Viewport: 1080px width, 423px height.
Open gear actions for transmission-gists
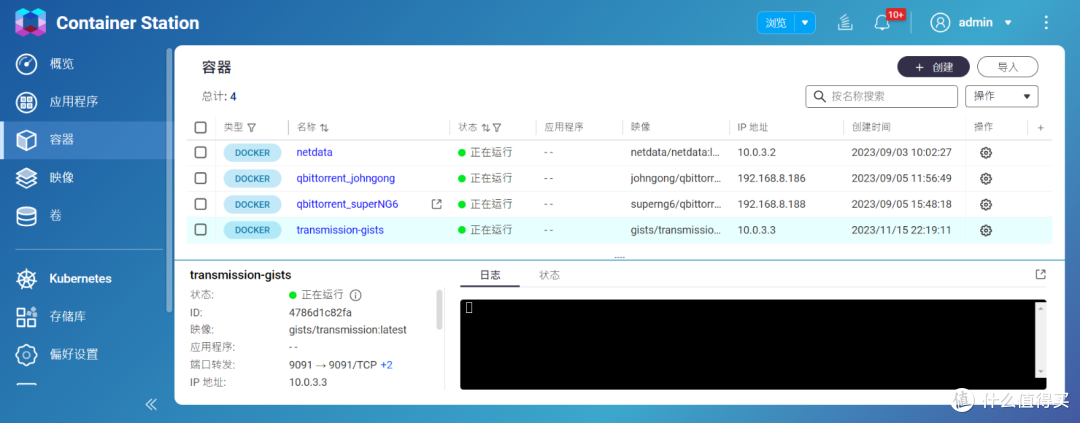(986, 230)
